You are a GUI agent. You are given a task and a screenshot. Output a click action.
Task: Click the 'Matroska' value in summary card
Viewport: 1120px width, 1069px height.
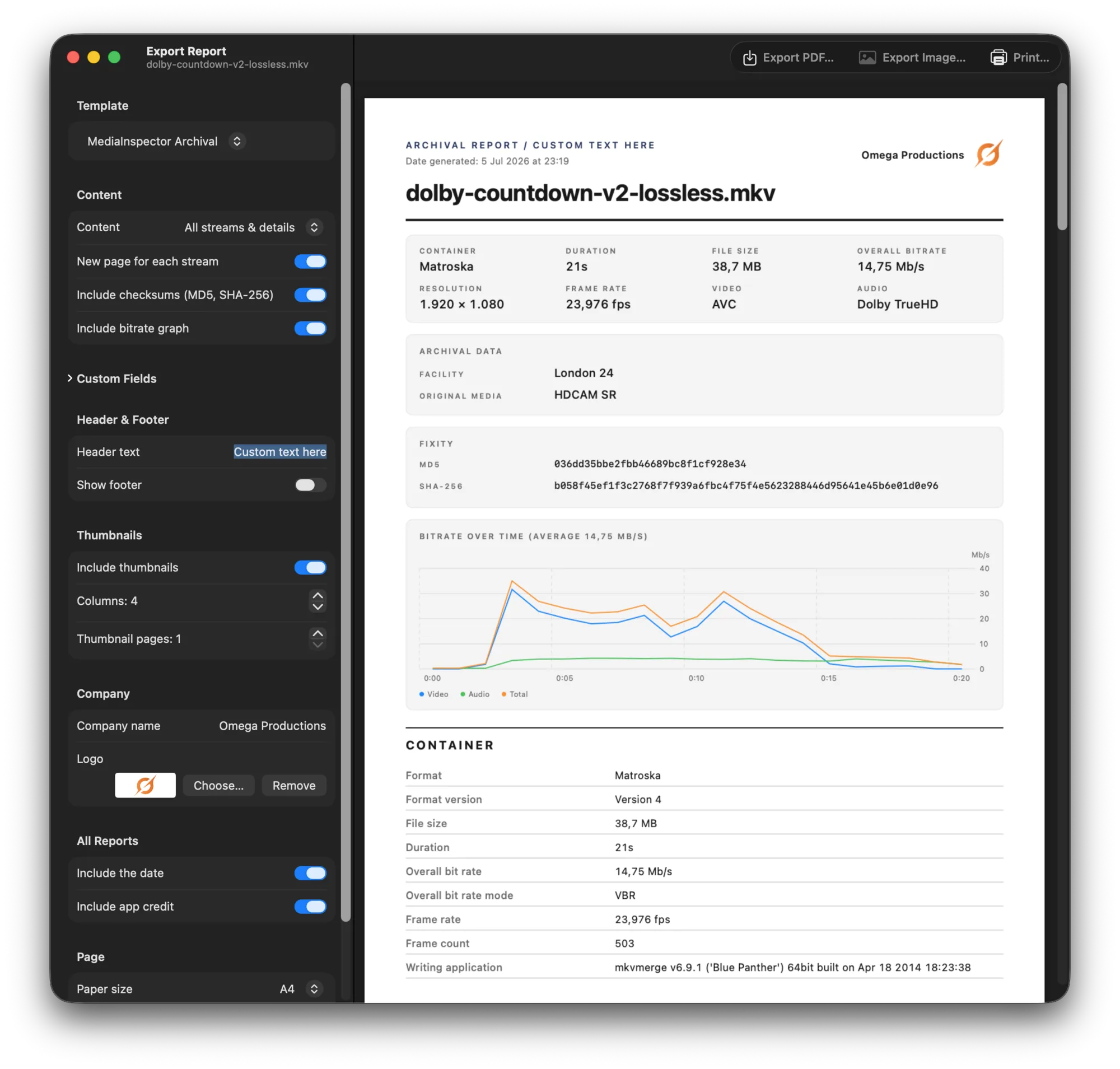tap(446, 267)
